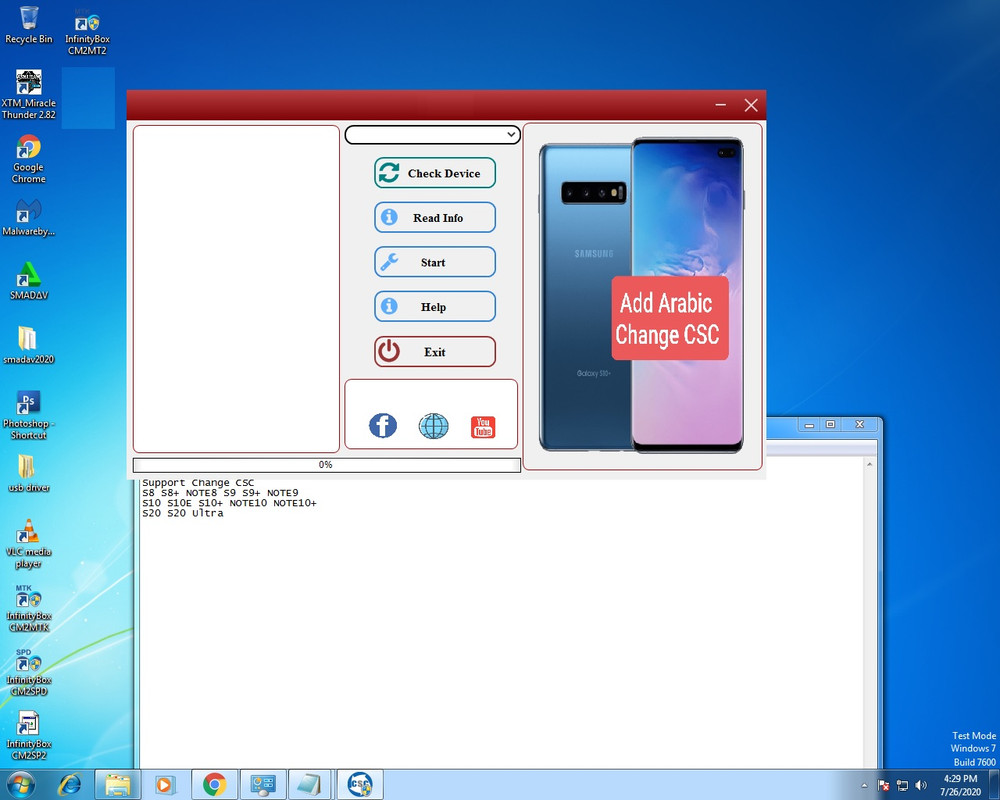Open InfinityBox CM2MT2 desktop shortcut
Viewport: 1000px width, 800px height.
point(87,31)
